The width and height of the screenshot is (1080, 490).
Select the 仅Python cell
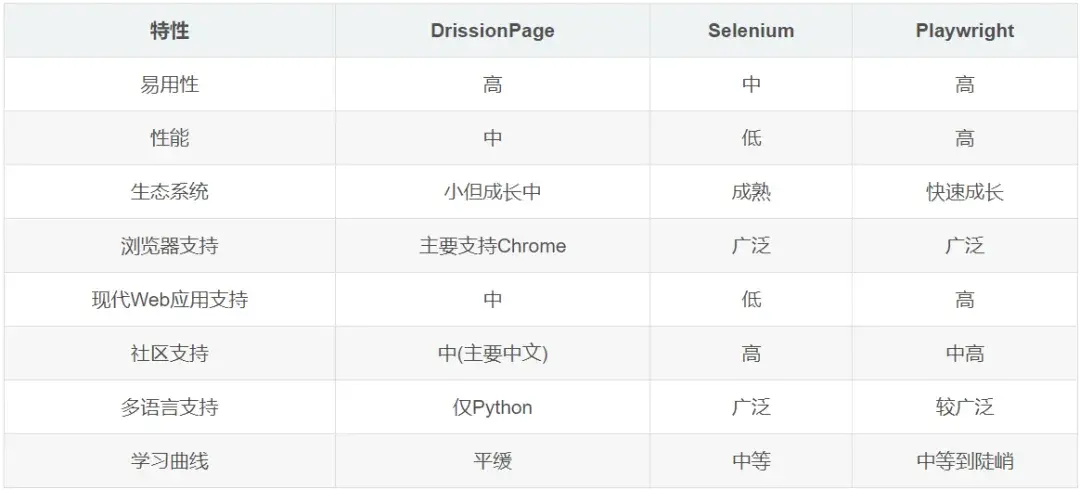[x=492, y=407]
